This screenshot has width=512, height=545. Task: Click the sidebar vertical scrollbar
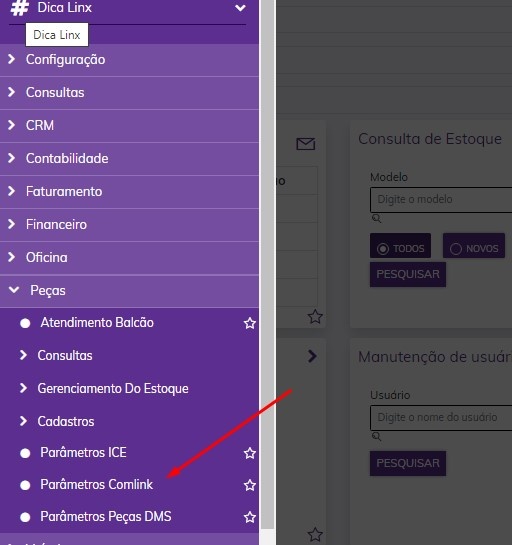(x=268, y=264)
